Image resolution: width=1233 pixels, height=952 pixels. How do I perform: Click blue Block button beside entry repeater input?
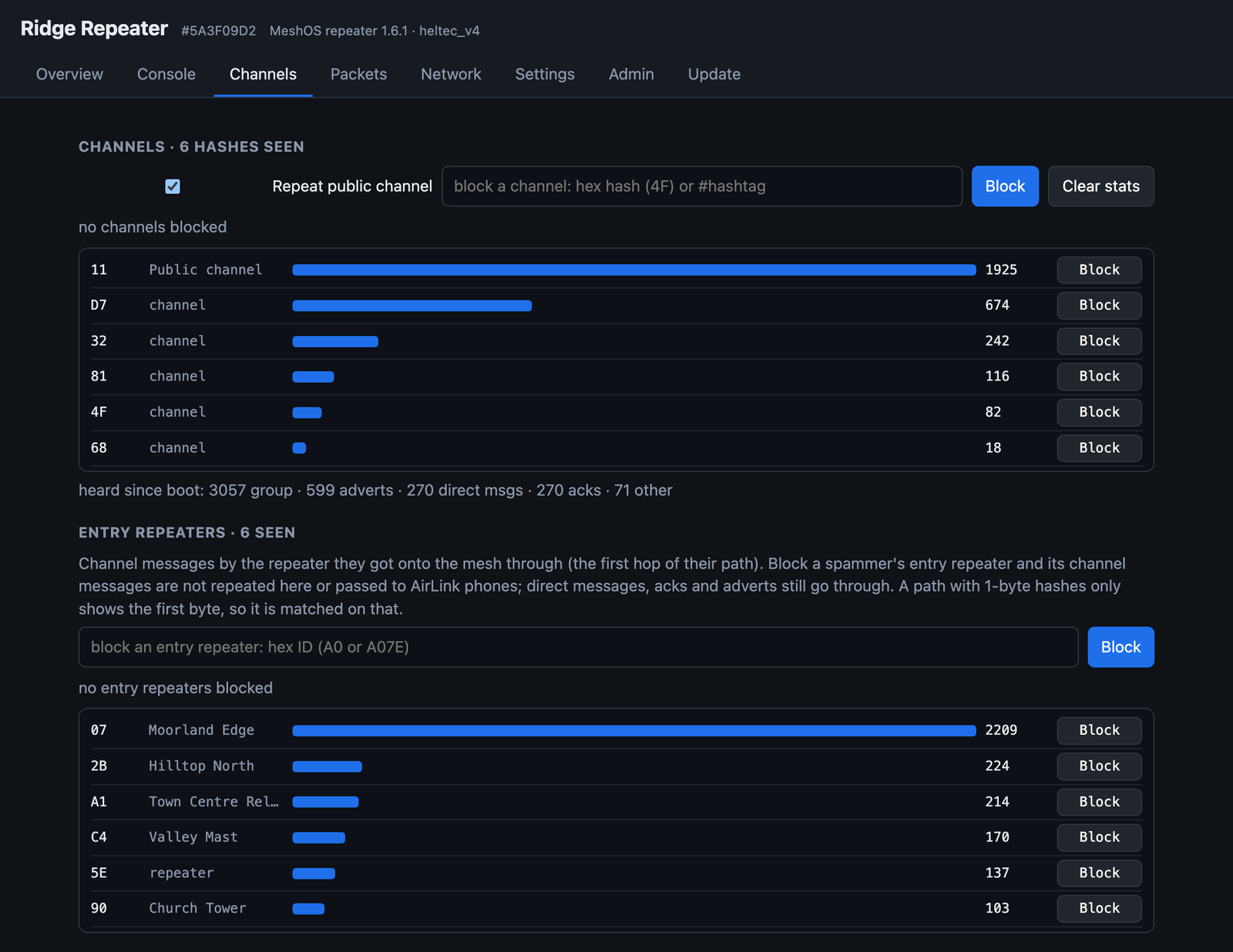[1120, 647]
